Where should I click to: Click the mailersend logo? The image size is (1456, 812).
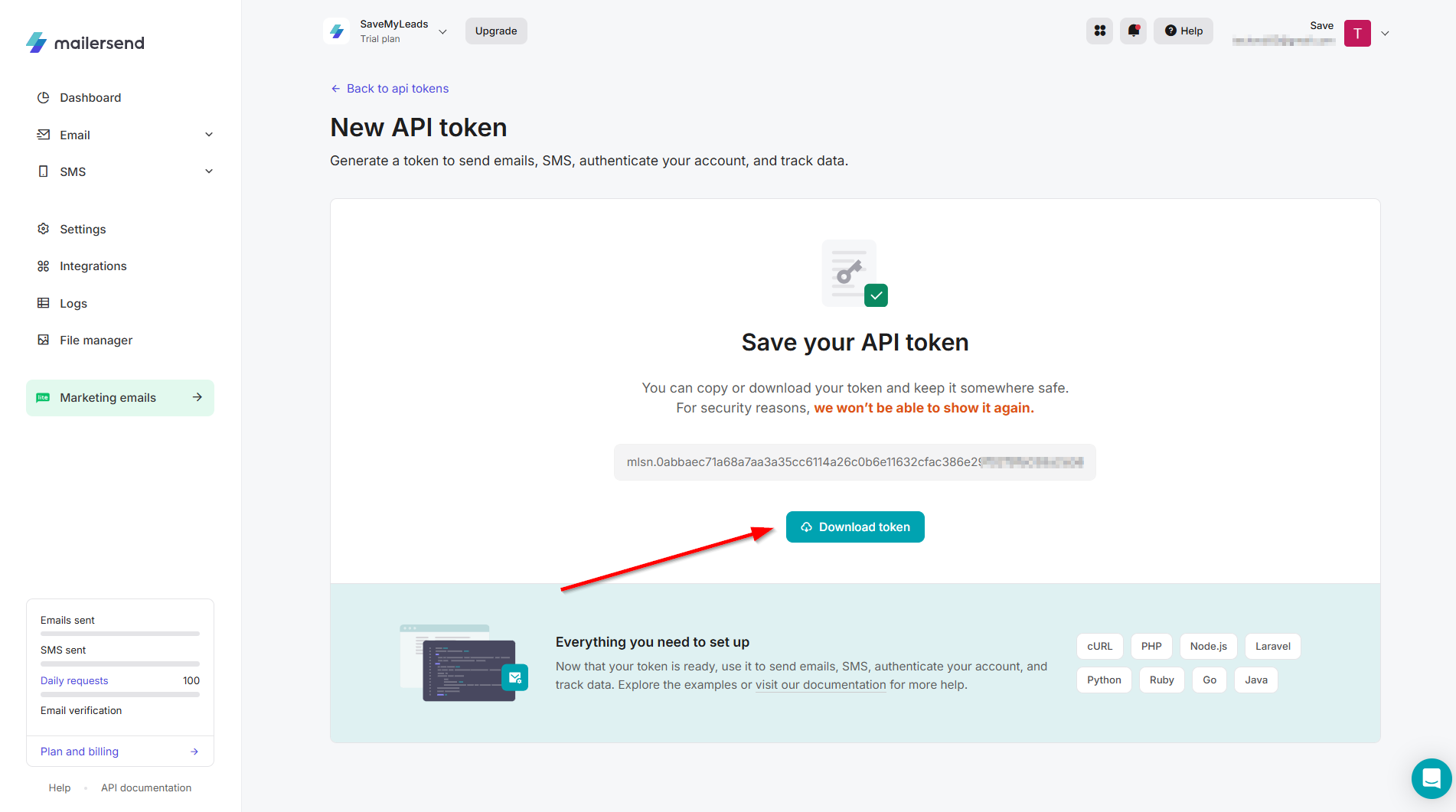tap(85, 43)
